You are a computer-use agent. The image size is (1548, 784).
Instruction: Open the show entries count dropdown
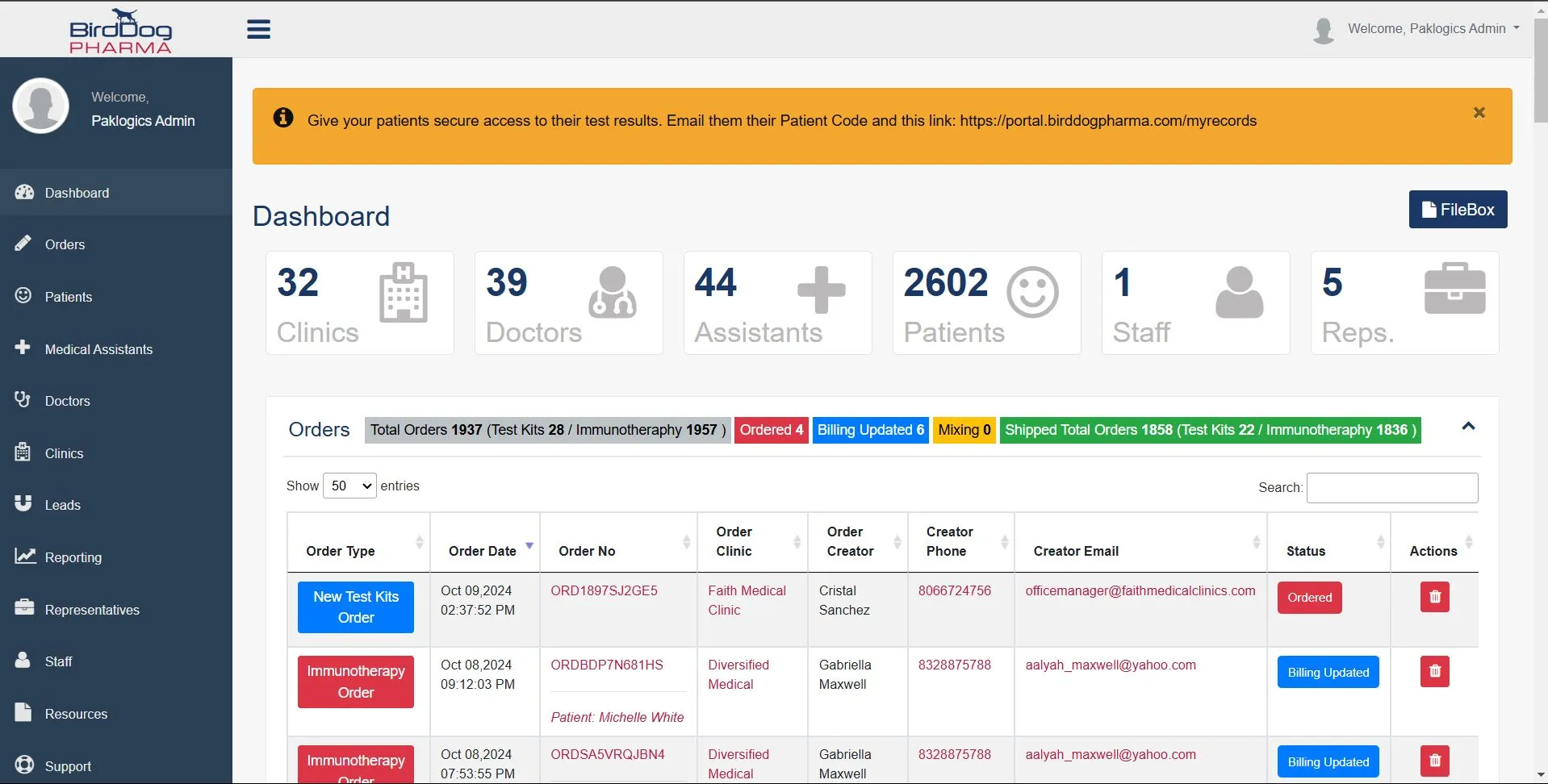(349, 486)
